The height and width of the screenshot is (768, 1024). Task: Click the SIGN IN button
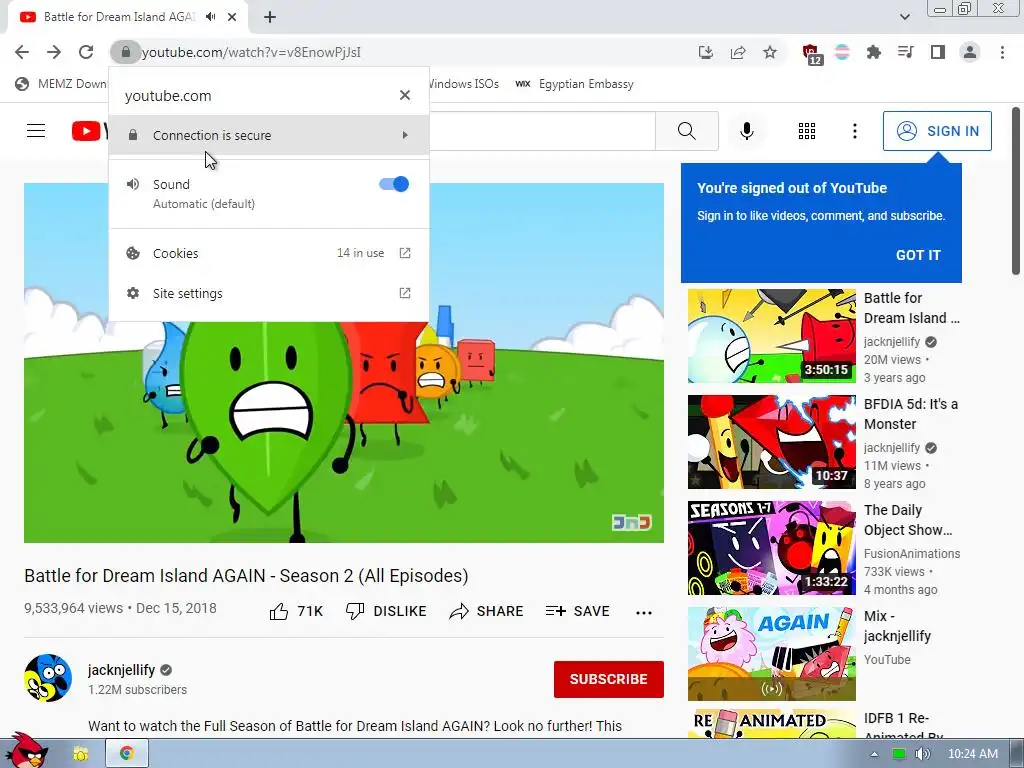point(937,131)
